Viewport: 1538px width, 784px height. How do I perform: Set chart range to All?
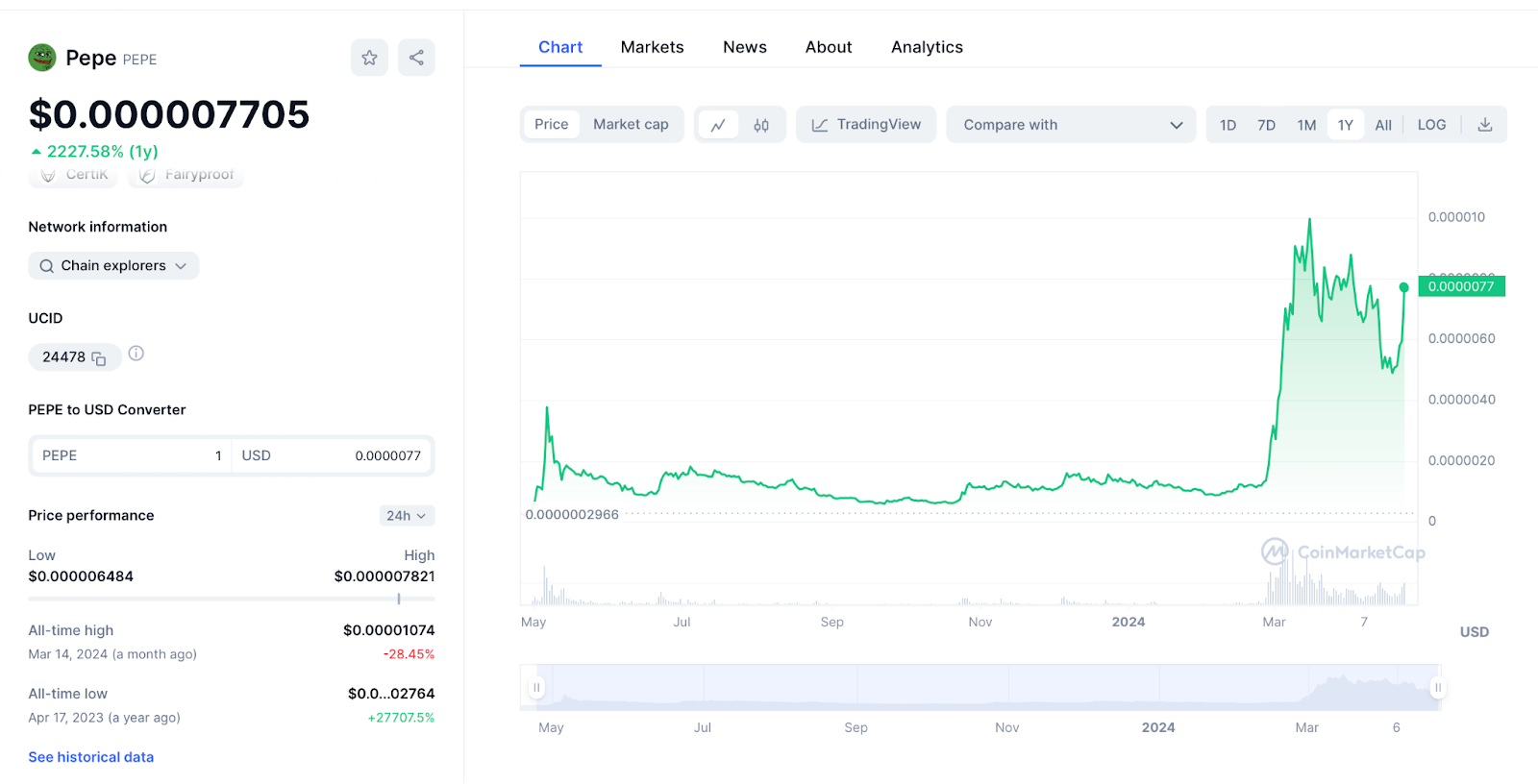[x=1383, y=125]
